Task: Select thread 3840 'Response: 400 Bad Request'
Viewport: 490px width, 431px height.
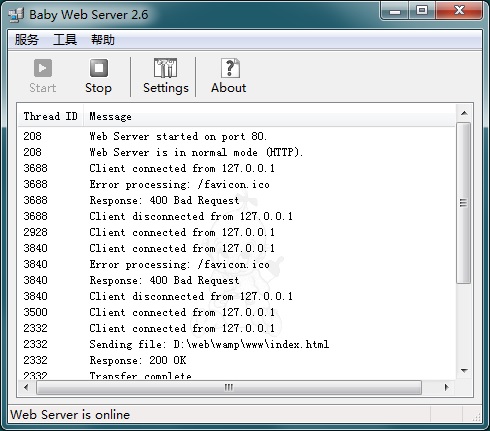Action: click(236, 280)
